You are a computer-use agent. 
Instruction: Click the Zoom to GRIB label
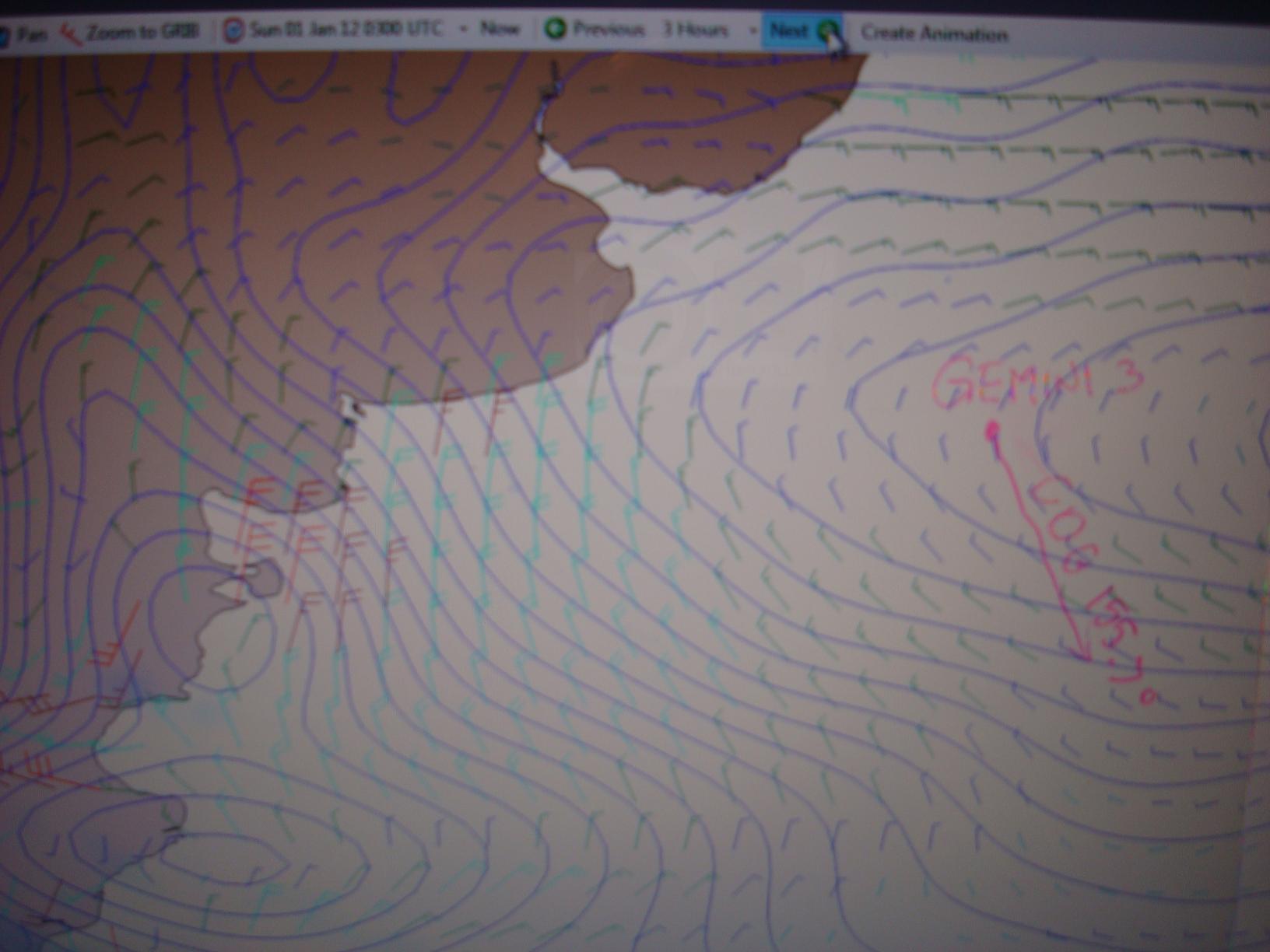coord(142,32)
